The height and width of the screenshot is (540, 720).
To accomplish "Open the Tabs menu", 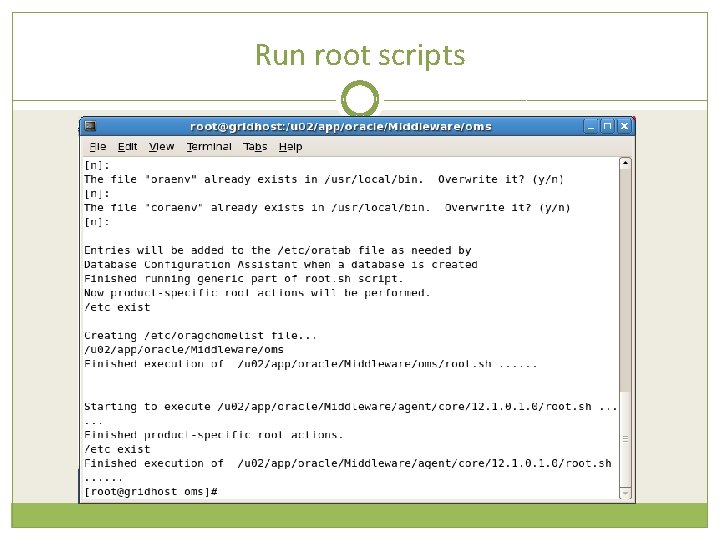I will click(255, 146).
